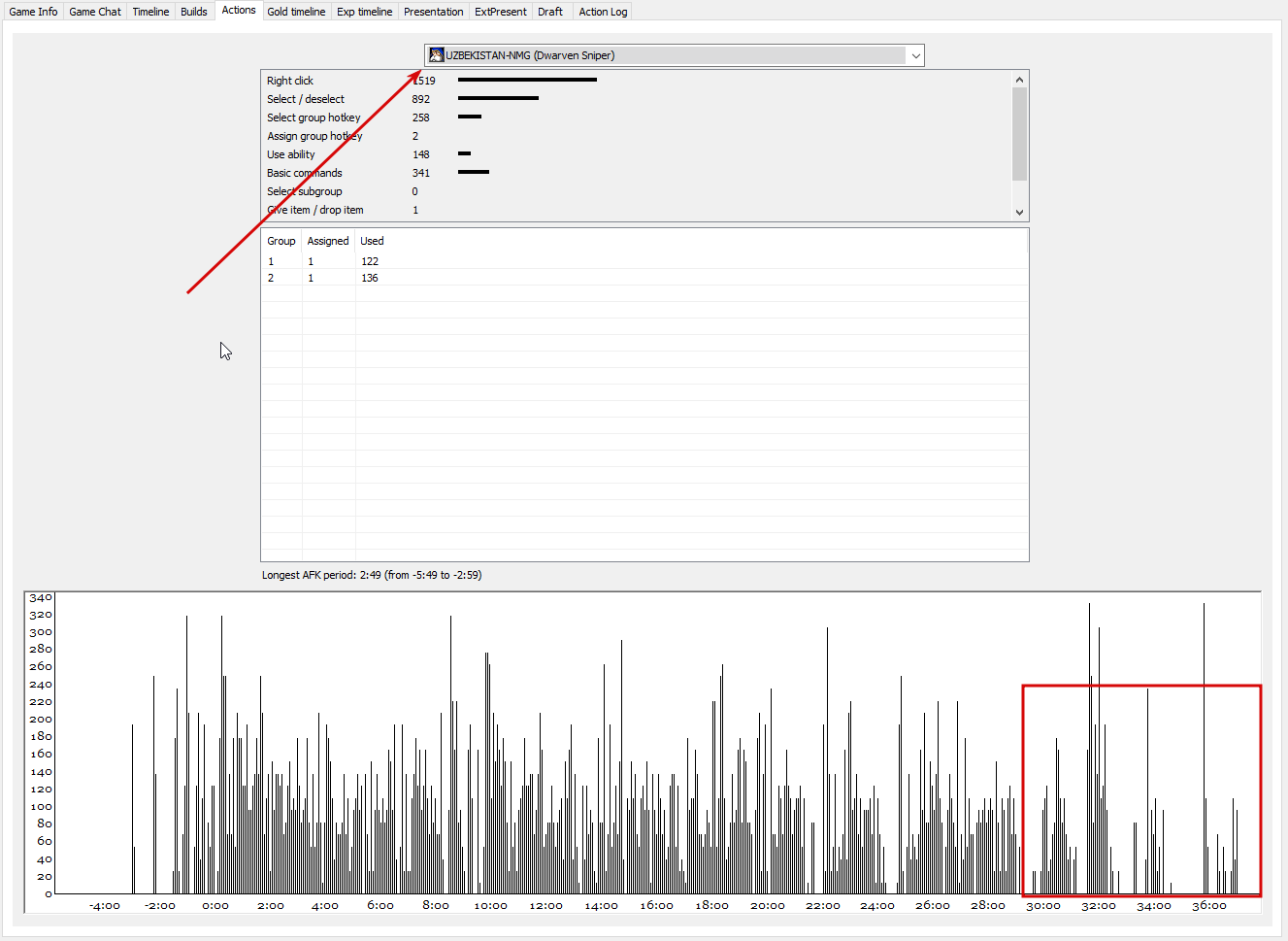View the Draft tab
The image size is (1288, 941).
550,12
